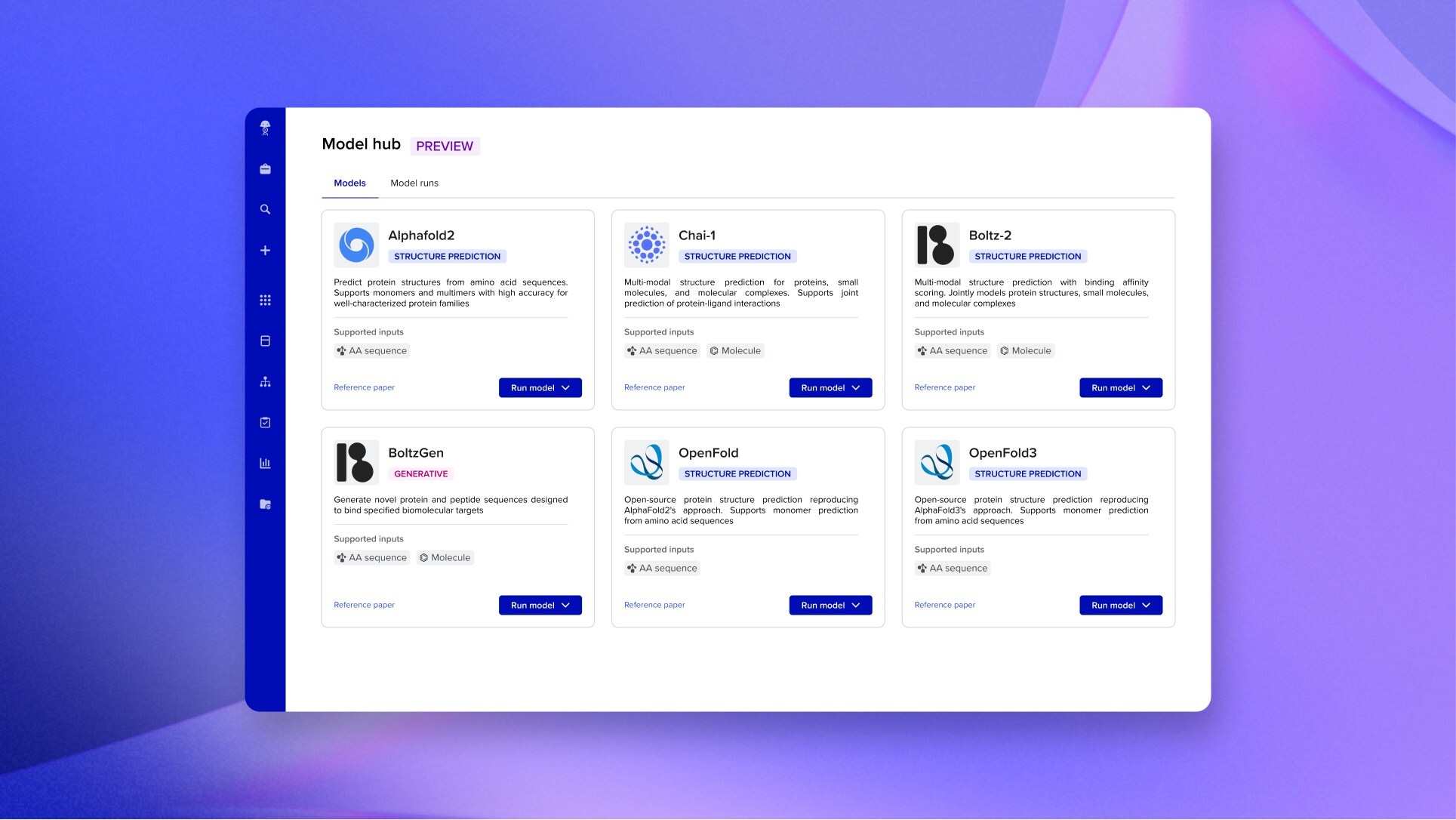This screenshot has width=1456, height=820.
Task: Click the GENERATIVE tag on BoltzGen
Action: point(421,474)
